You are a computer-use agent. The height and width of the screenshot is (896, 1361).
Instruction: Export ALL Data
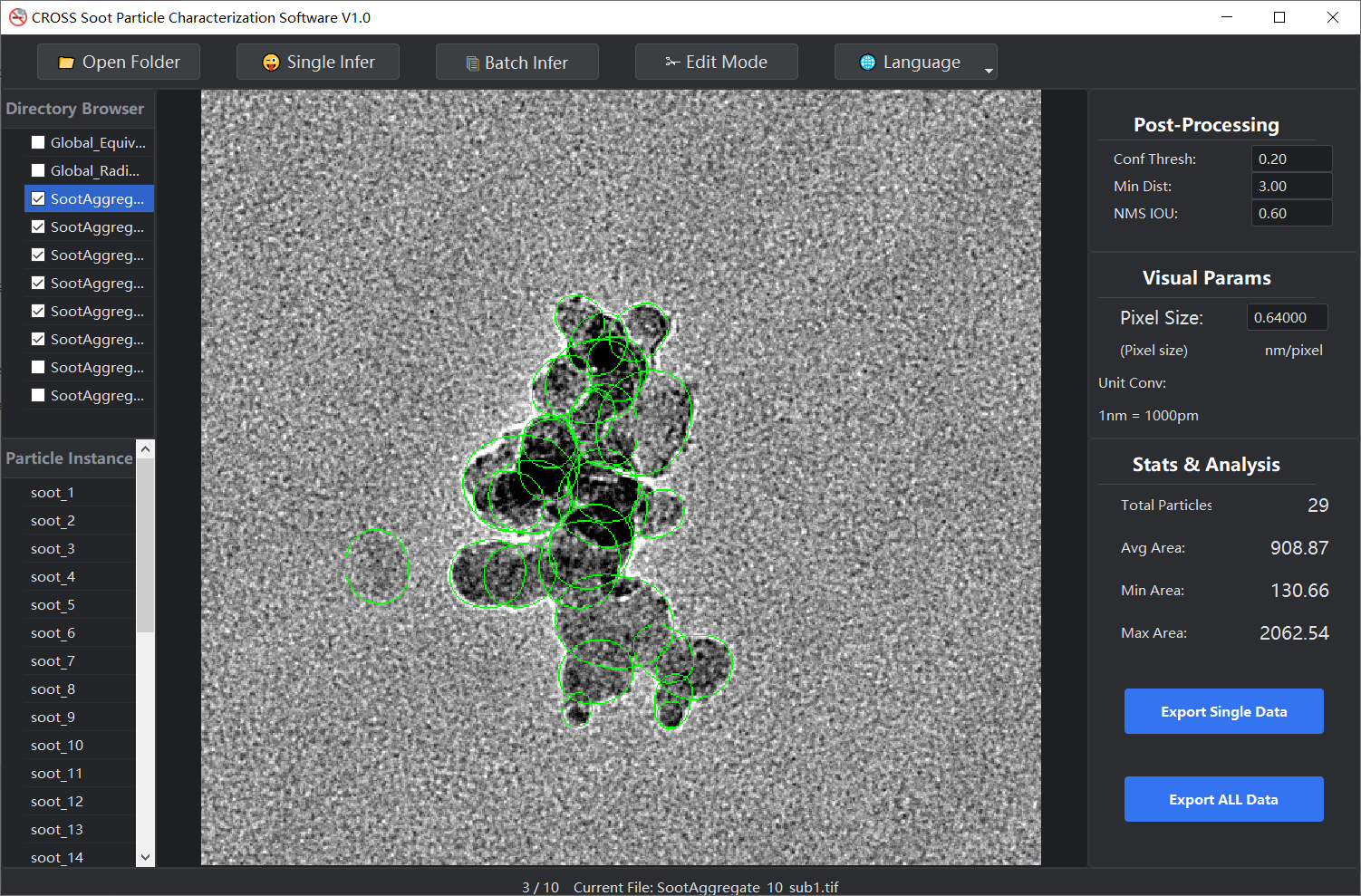tap(1224, 799)
